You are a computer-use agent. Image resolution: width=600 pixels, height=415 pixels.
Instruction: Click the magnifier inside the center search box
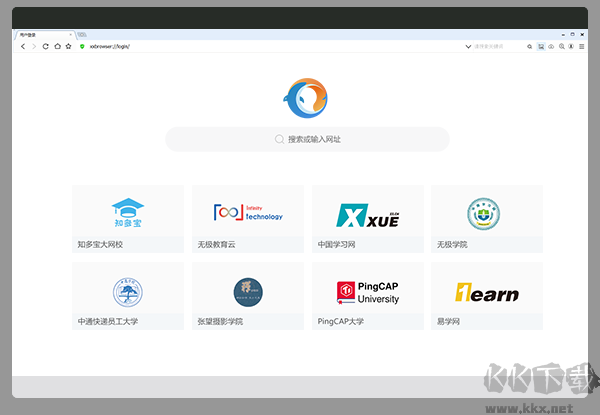coord(279,139)
